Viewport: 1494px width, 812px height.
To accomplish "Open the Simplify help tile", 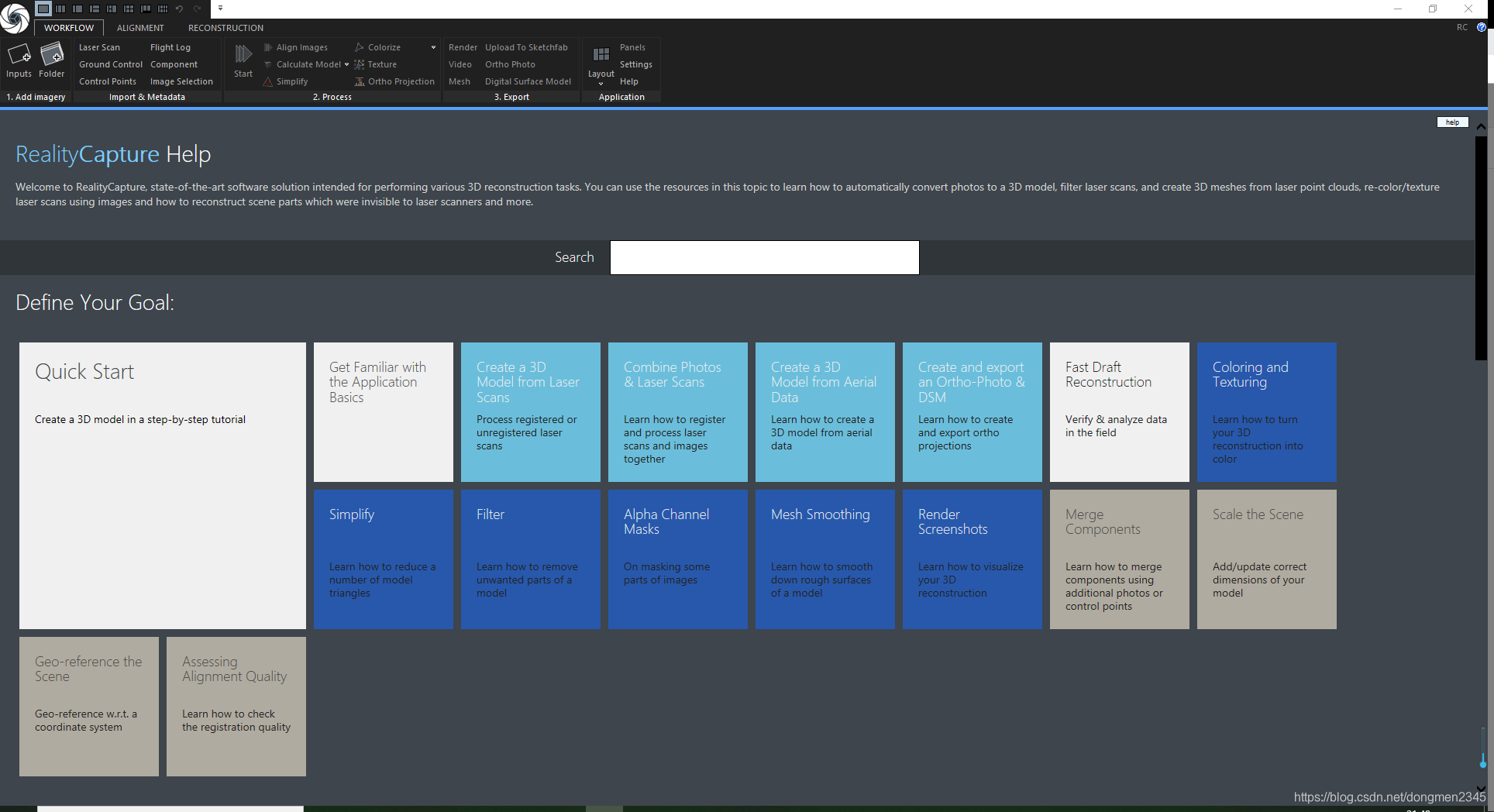I will click(384, 559).
